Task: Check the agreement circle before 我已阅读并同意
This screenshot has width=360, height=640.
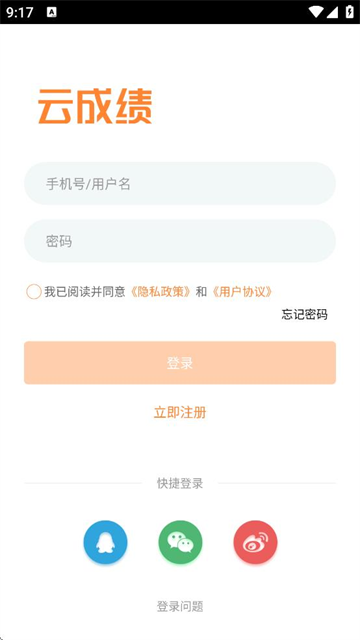Action: 33,292
